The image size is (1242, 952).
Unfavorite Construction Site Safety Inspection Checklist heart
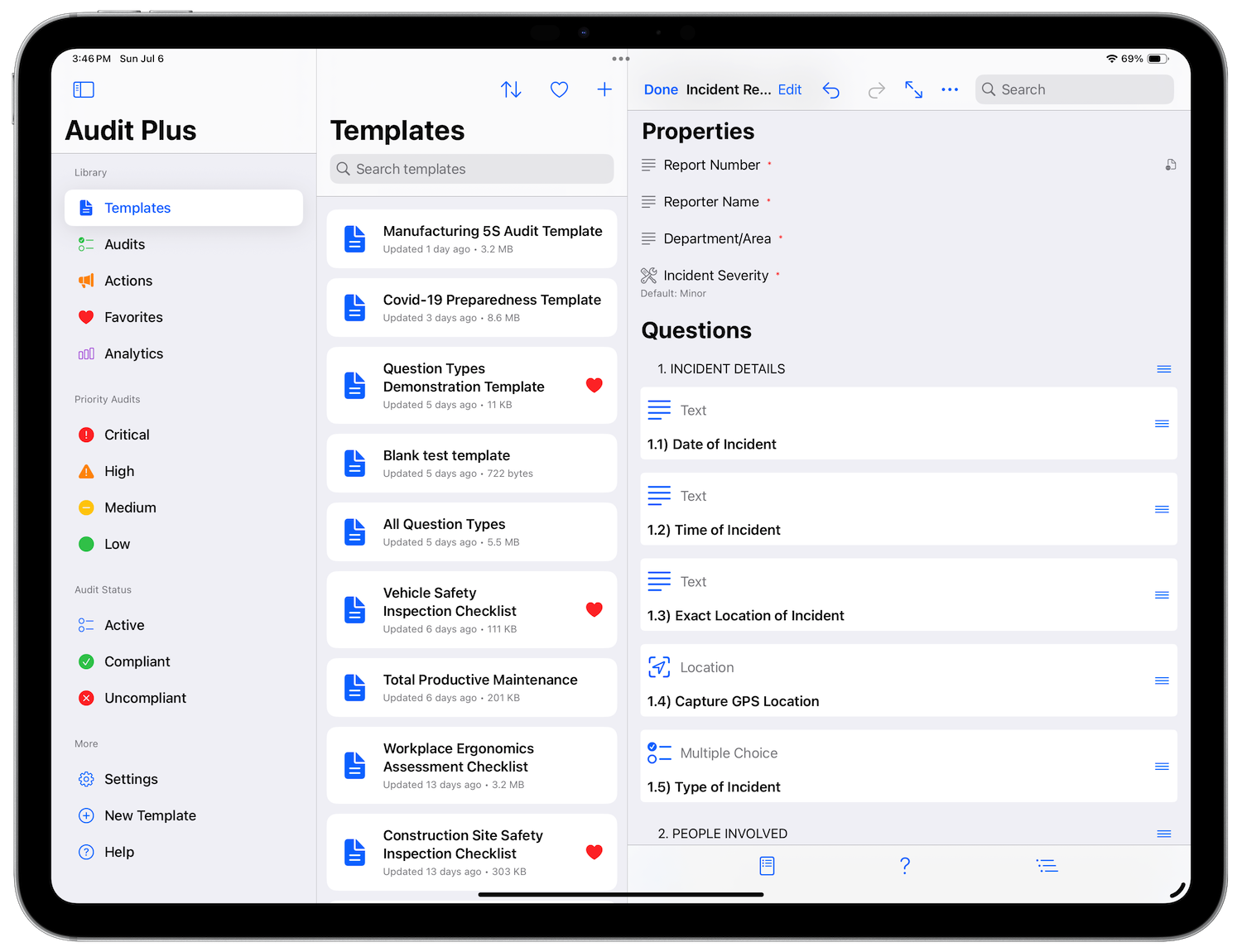(x=595, y=852)
